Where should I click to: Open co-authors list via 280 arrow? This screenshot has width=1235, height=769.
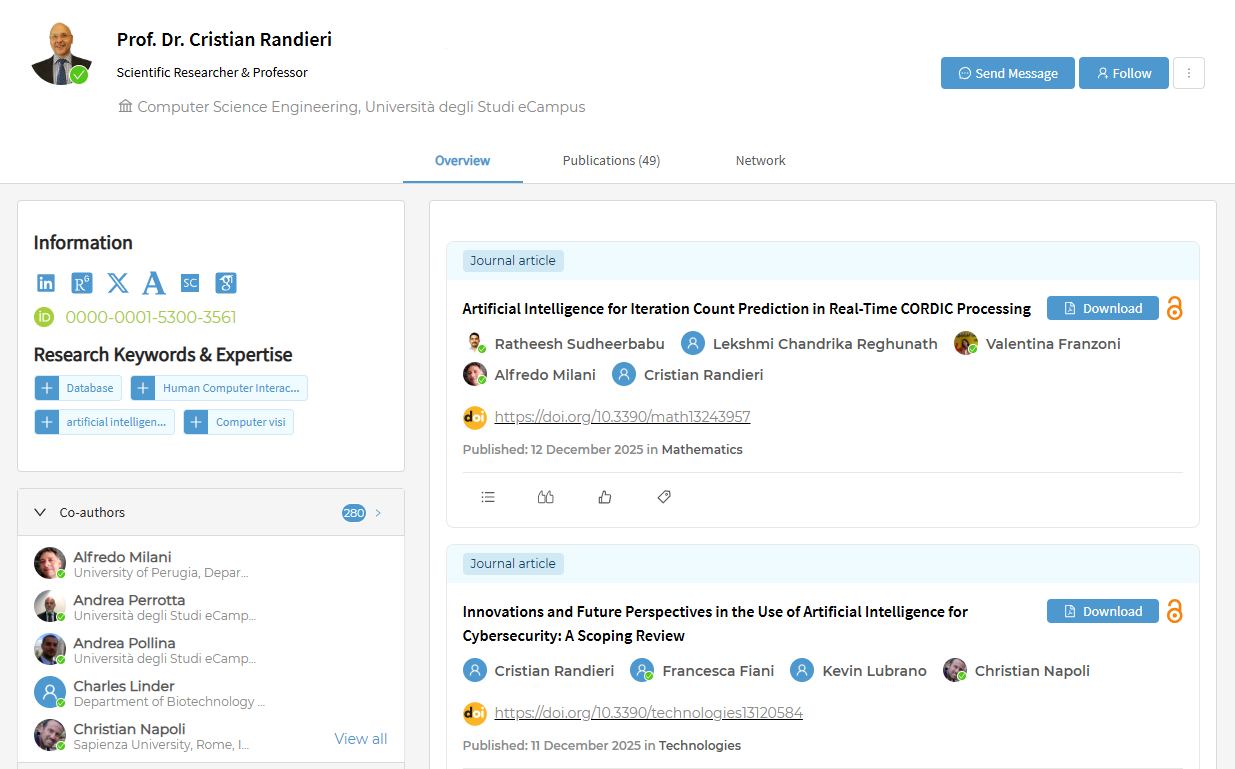tap(378, 513)
